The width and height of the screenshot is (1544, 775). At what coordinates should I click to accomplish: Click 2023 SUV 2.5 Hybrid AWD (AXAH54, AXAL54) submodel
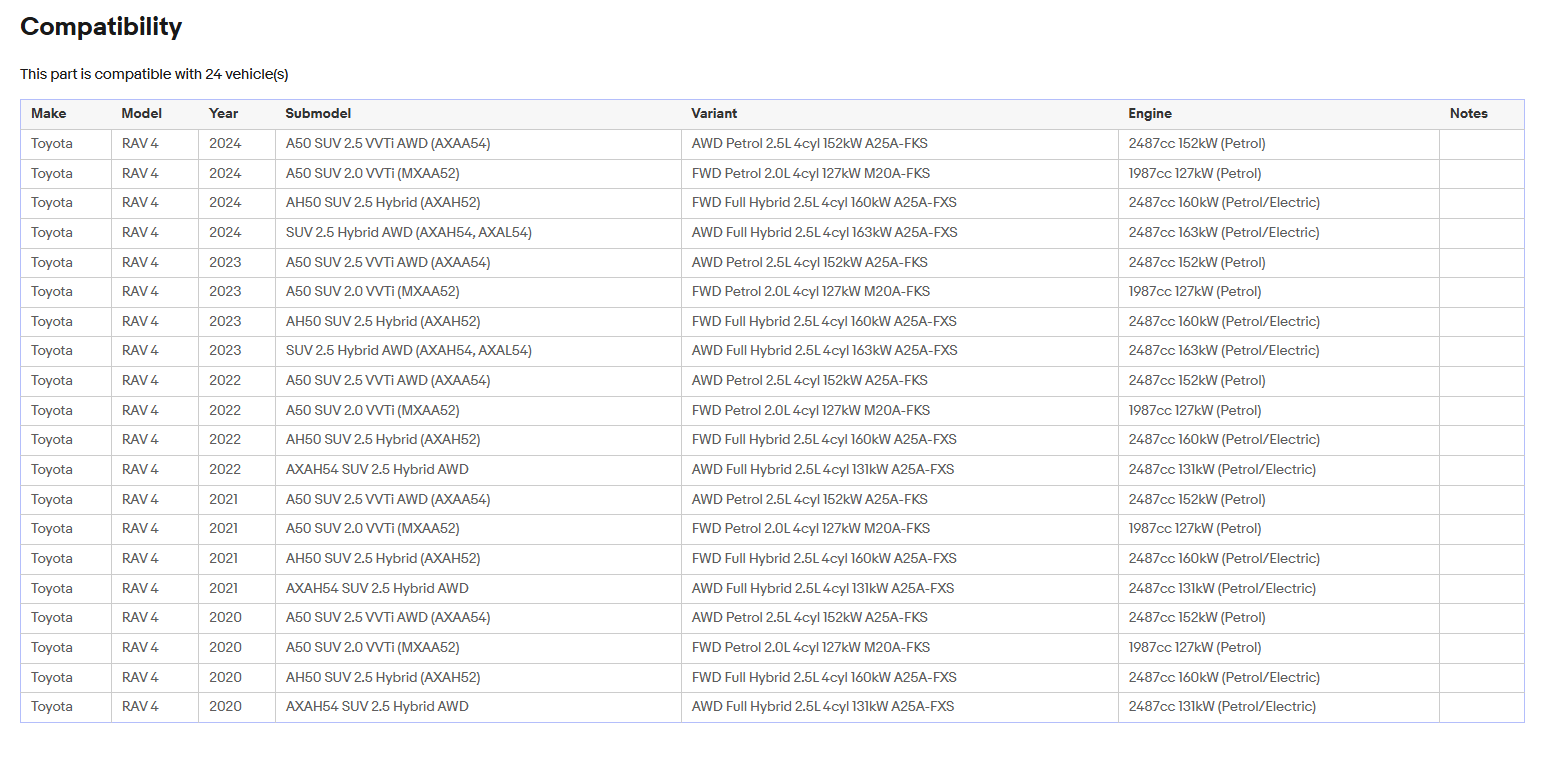[478, 351]
